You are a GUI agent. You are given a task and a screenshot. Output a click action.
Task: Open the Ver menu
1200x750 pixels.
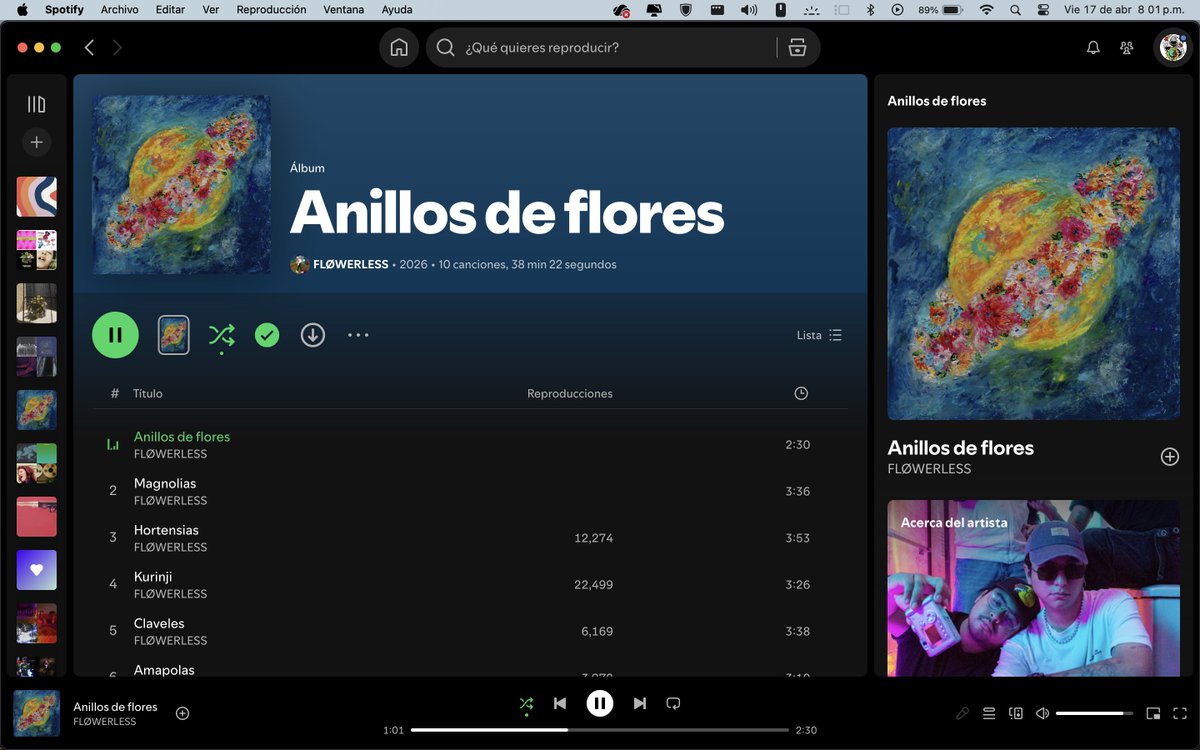click(x=211, y=10)
